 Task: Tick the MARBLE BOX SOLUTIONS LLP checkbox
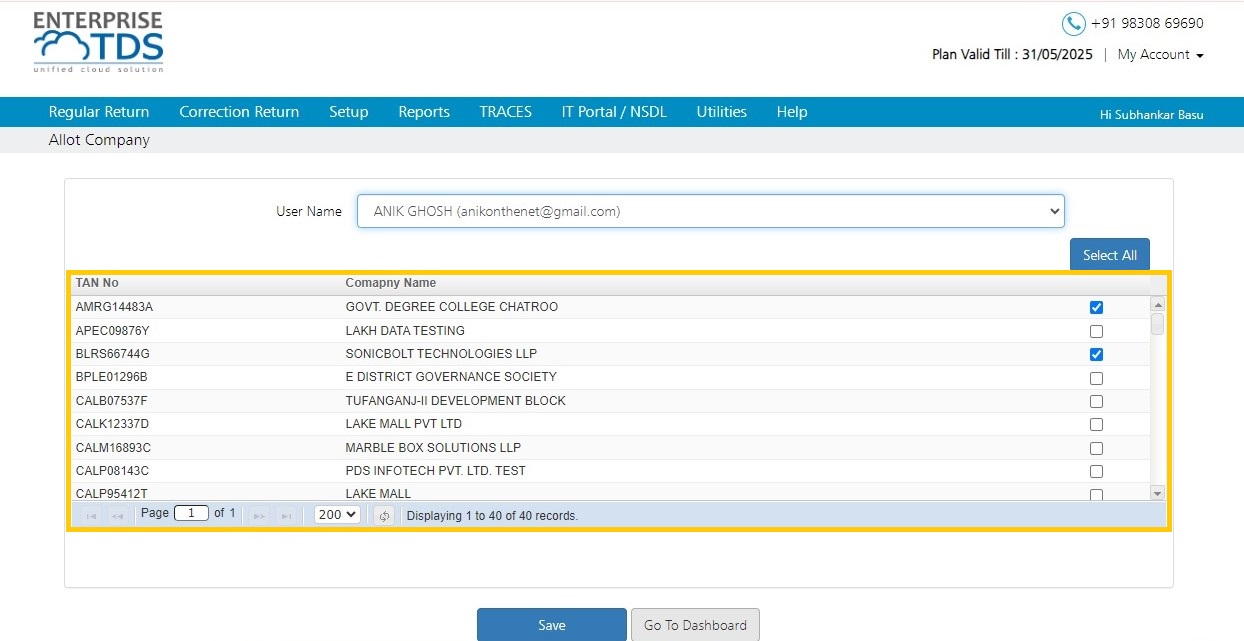(1096, 448)
